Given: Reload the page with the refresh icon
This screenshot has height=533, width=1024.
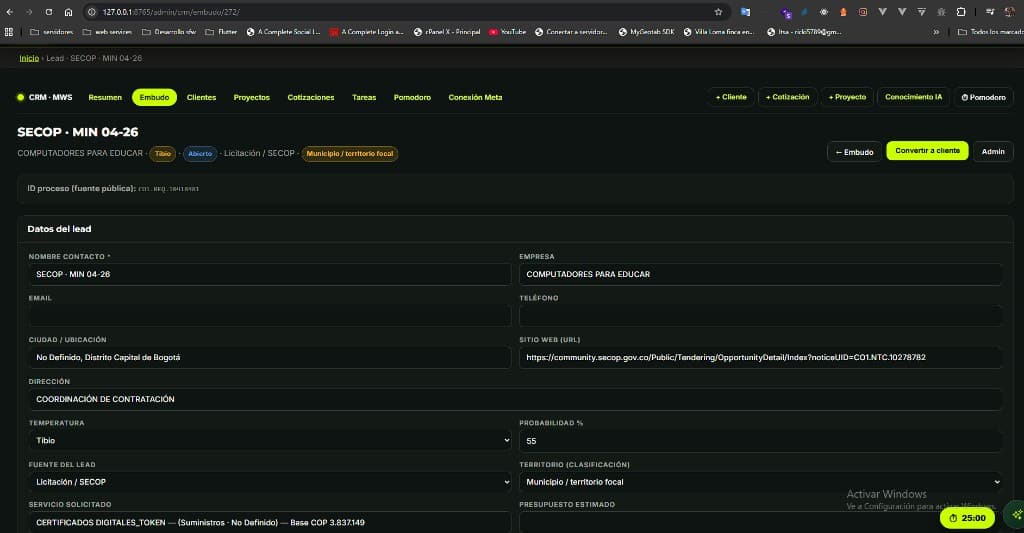Looking at the screenshot, I should point(49,12).
